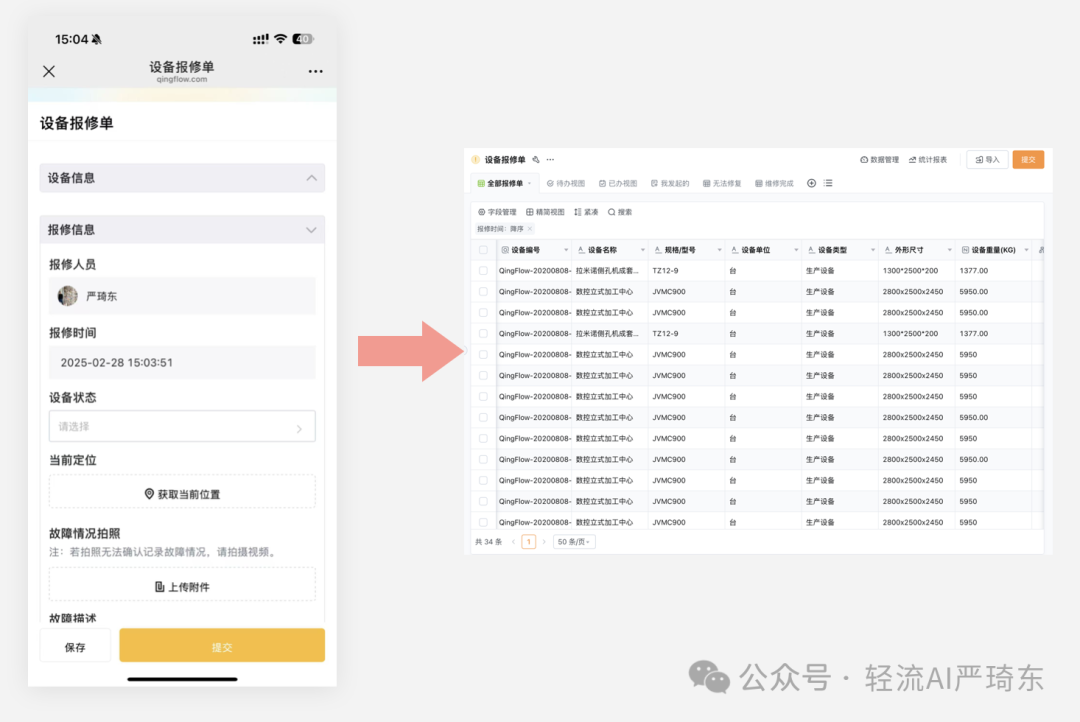Toggle 紧凑 row density
The height and width of the screenshot is (722, 1080).
coord(586,212)
